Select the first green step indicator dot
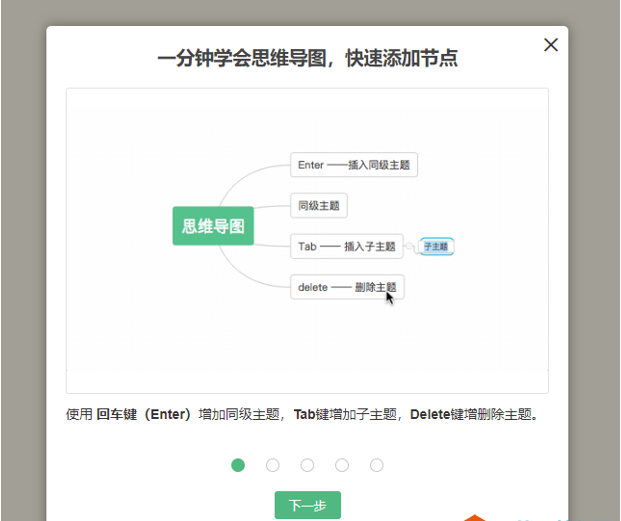Image resolution: width=621 pixels, height=521 pixels. [238, 465]
